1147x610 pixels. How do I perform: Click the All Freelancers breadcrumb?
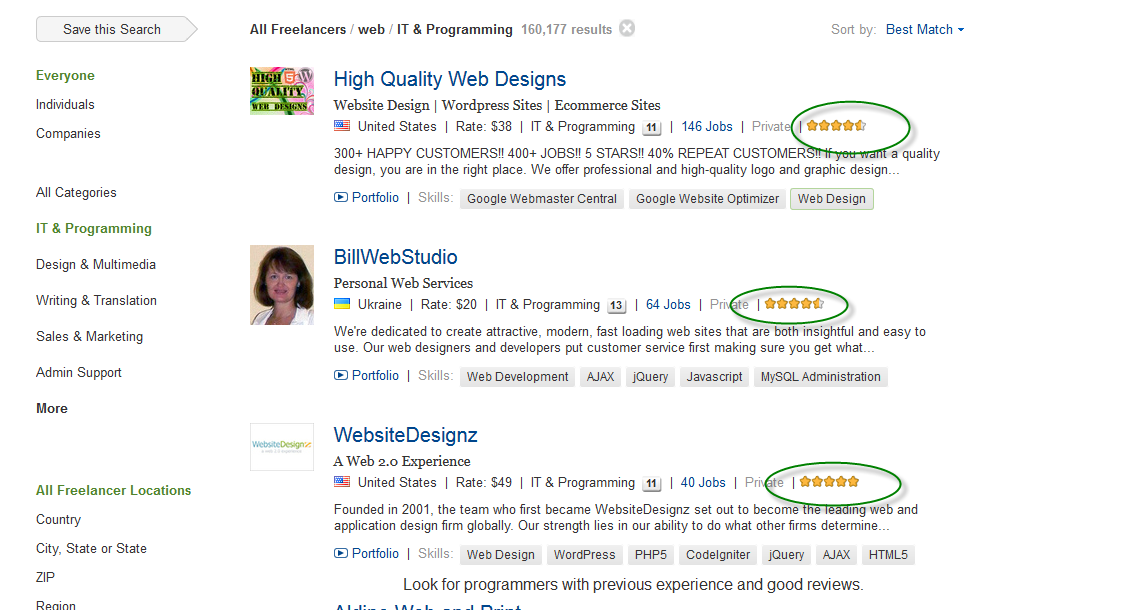[297, 30]
